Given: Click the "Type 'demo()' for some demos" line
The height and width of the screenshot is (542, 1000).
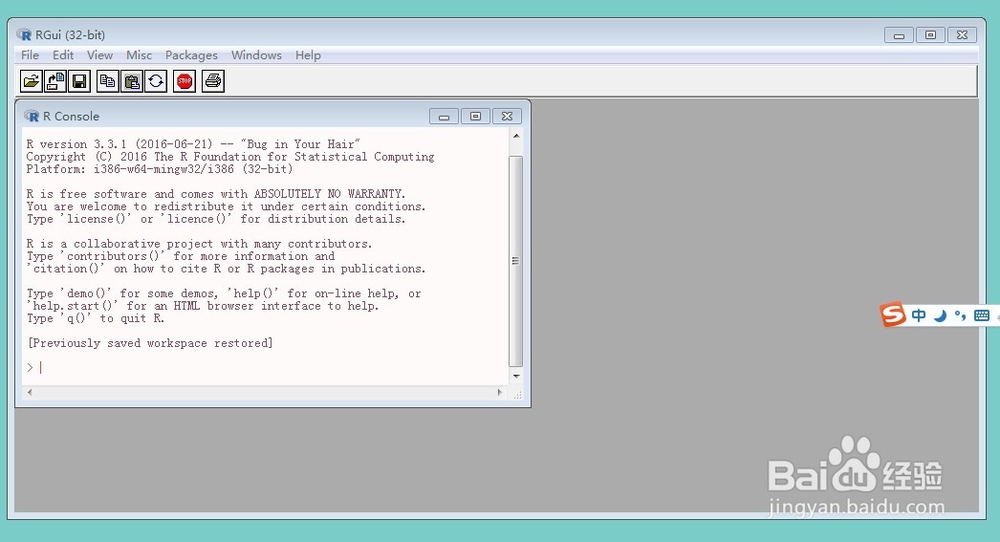Looking at the screenshot, I should [x=224, y=293].
